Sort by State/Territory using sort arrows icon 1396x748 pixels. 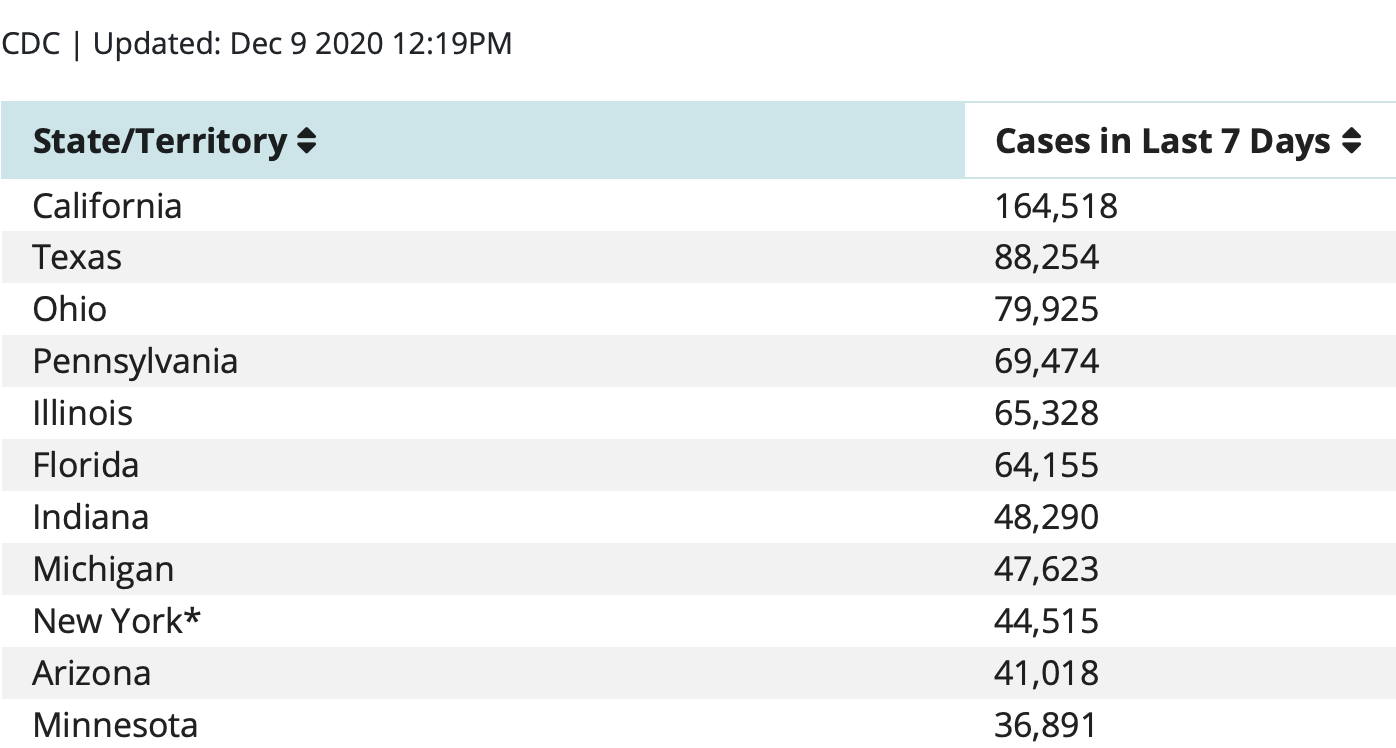307,142
